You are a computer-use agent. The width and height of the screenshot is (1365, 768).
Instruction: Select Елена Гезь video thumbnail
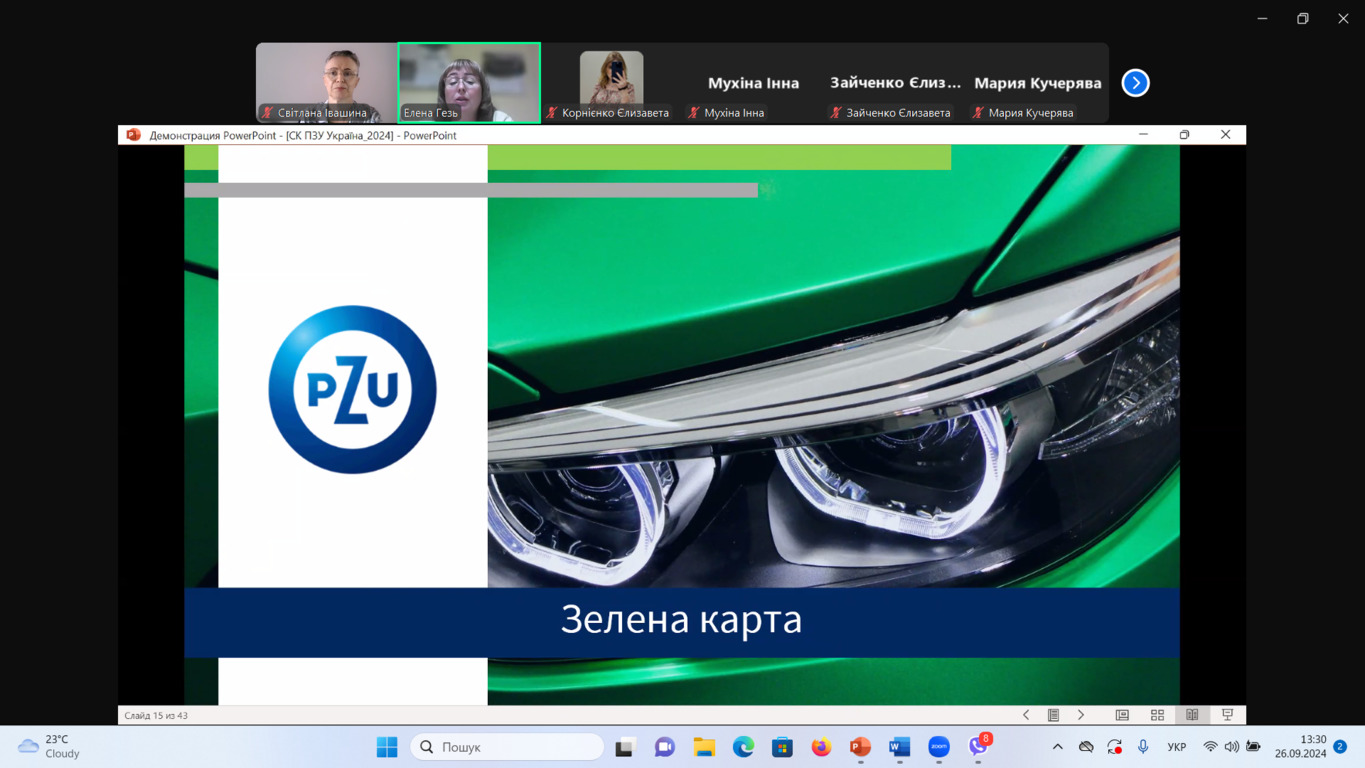point(469,83)
